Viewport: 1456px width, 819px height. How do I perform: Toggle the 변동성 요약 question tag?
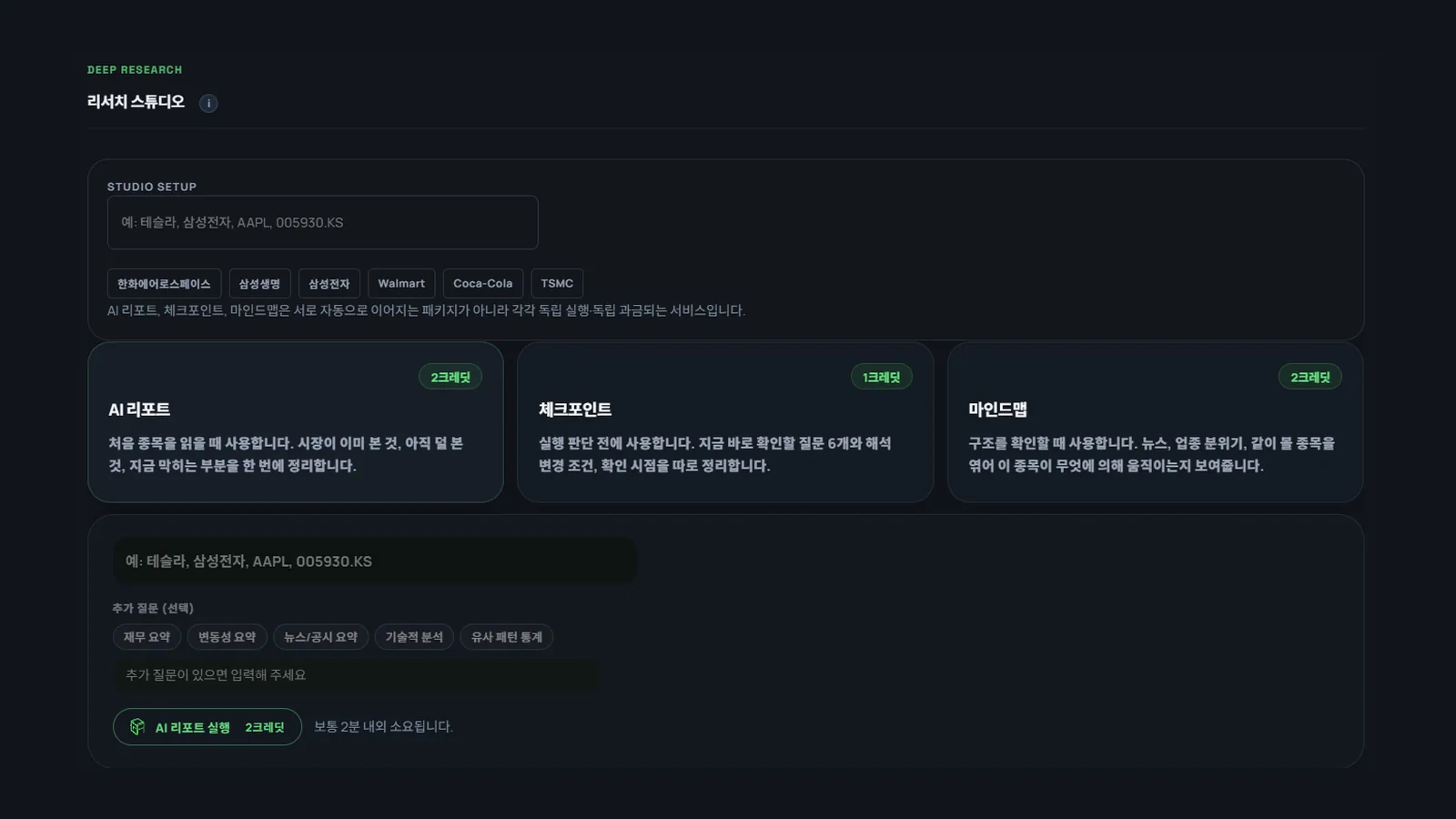pyautogui.click(x=227, y=637)
